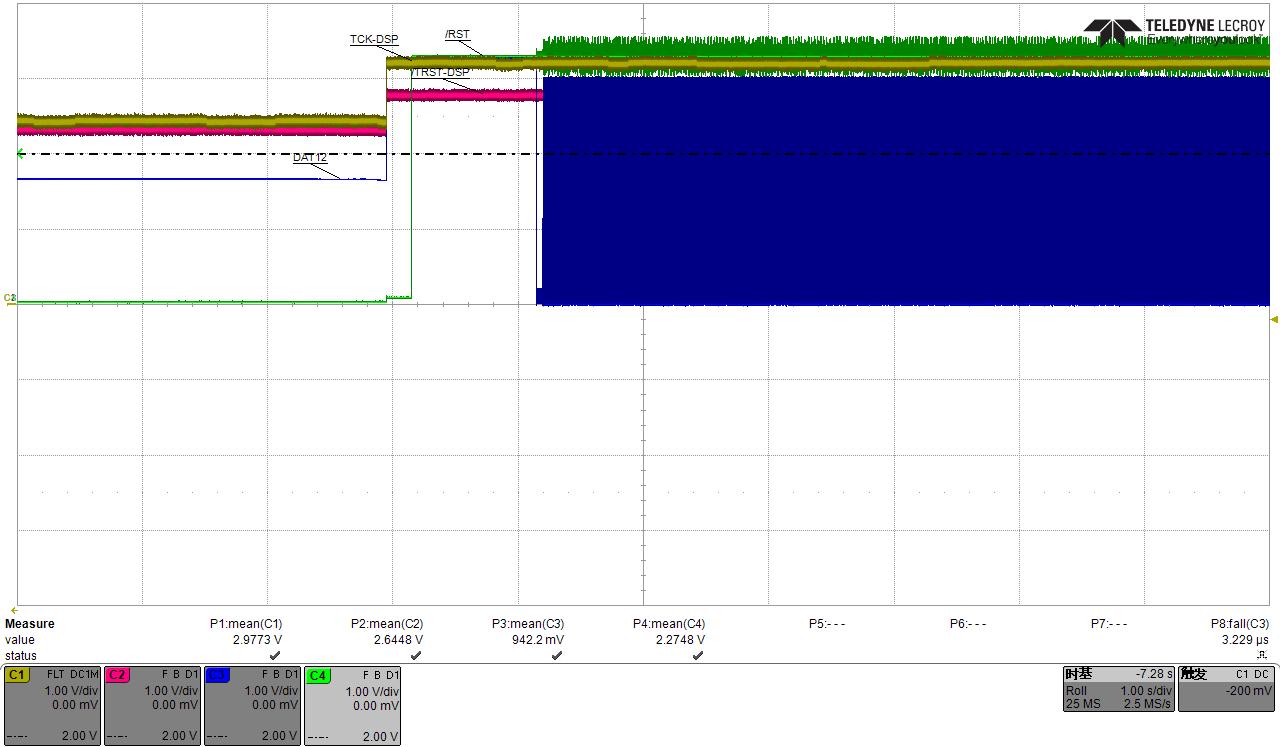Click the -7.28 s delay value in timebase box

pyautogui.click(x=1152, y=675)
